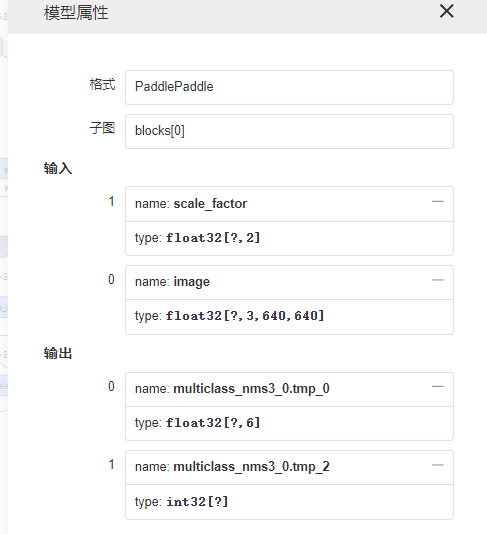Viewport: 487px width, 534px height.
Task: Select the name multiclass_nms3_0.tmp_0 text
Action: (232, 389)
